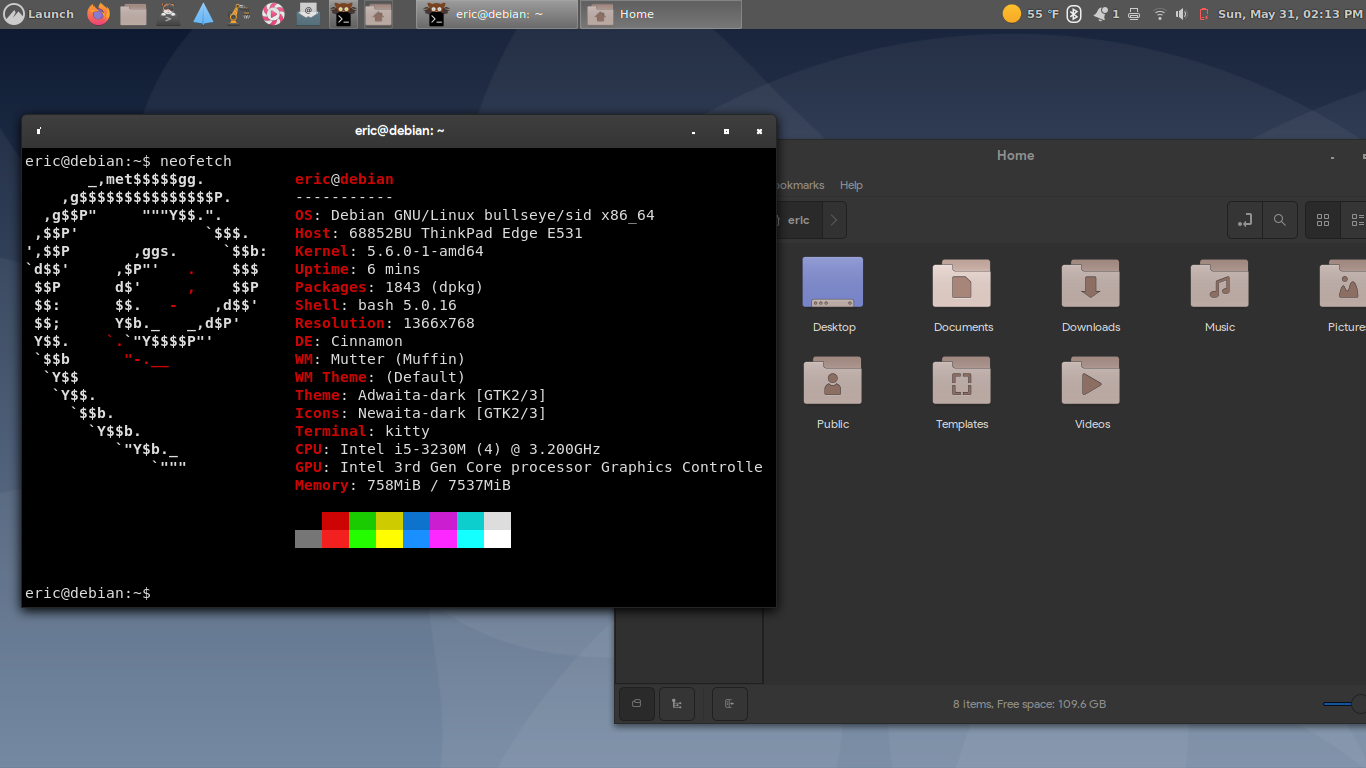Click the eric@debian terminal title text
The width and height of the screenshot is (1366, 768).
point(399,131)
